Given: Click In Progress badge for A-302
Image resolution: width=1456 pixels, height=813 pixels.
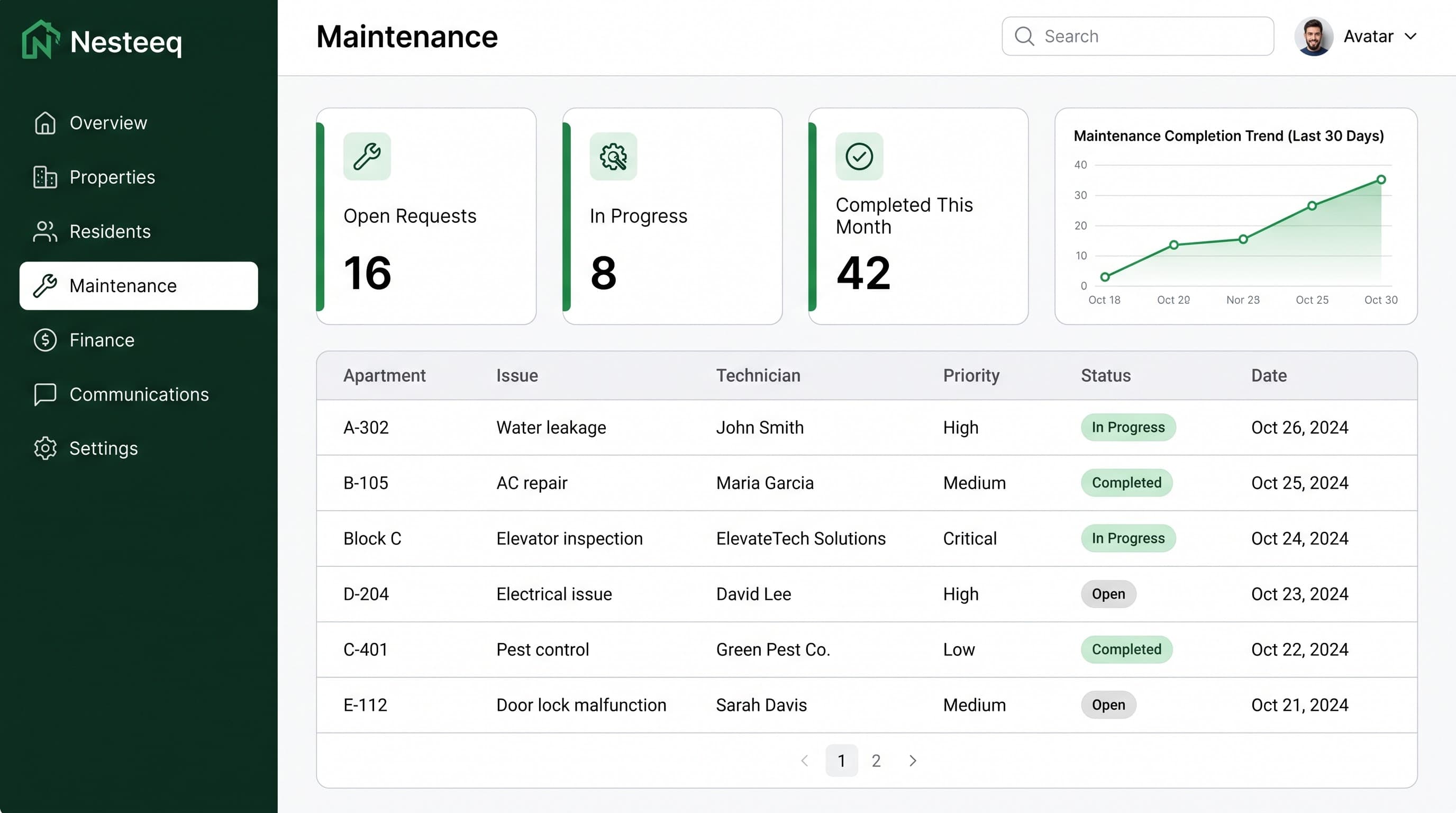Looking at the screenshot, I should pos(1128,428).
